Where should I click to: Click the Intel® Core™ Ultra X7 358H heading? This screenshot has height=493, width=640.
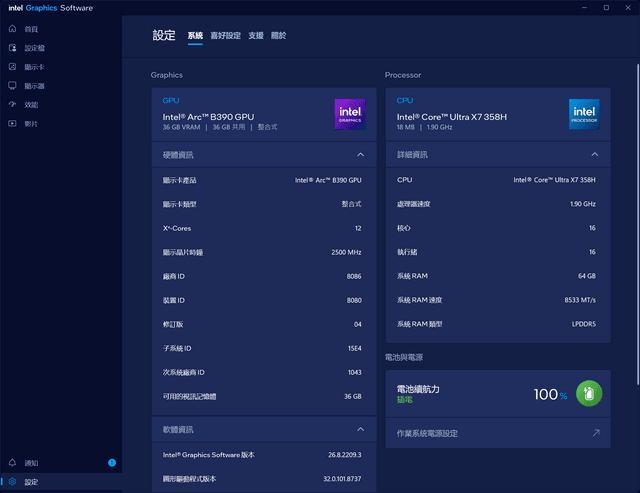point(451,117)
